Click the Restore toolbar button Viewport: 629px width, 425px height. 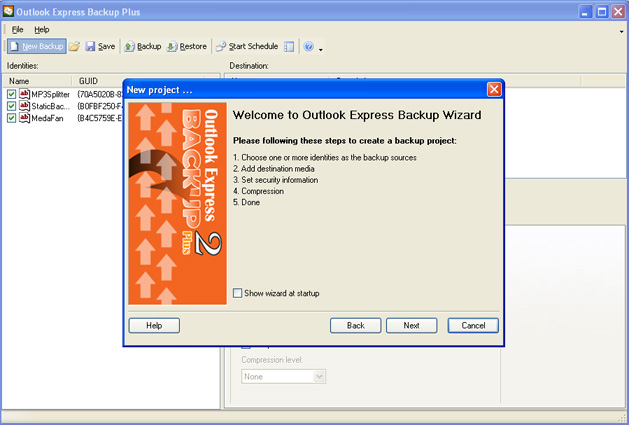pos(187,47)
